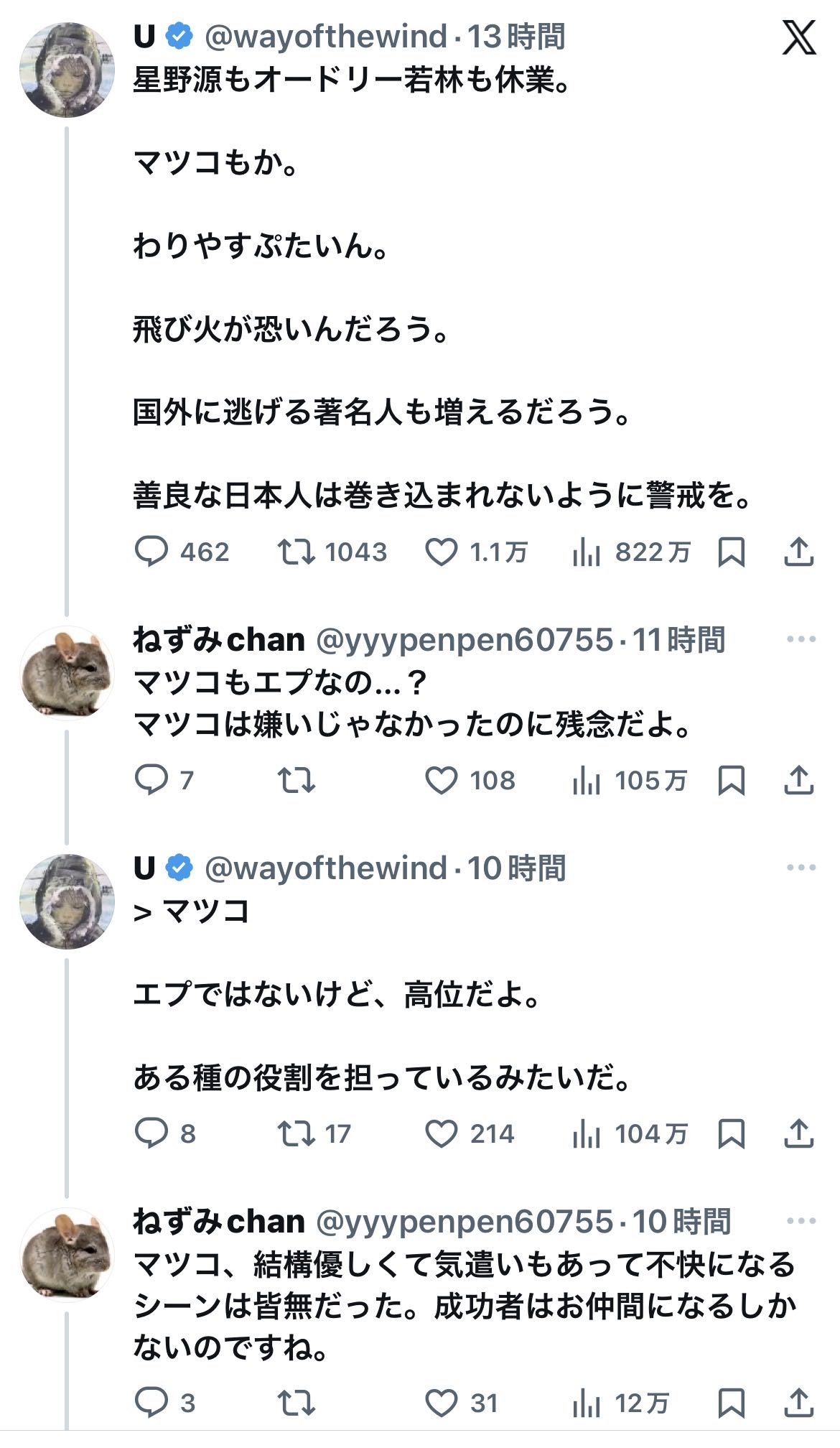Screen dimensions: 840x1448
Task: Click the X logo icon
Action: point(798,38)
